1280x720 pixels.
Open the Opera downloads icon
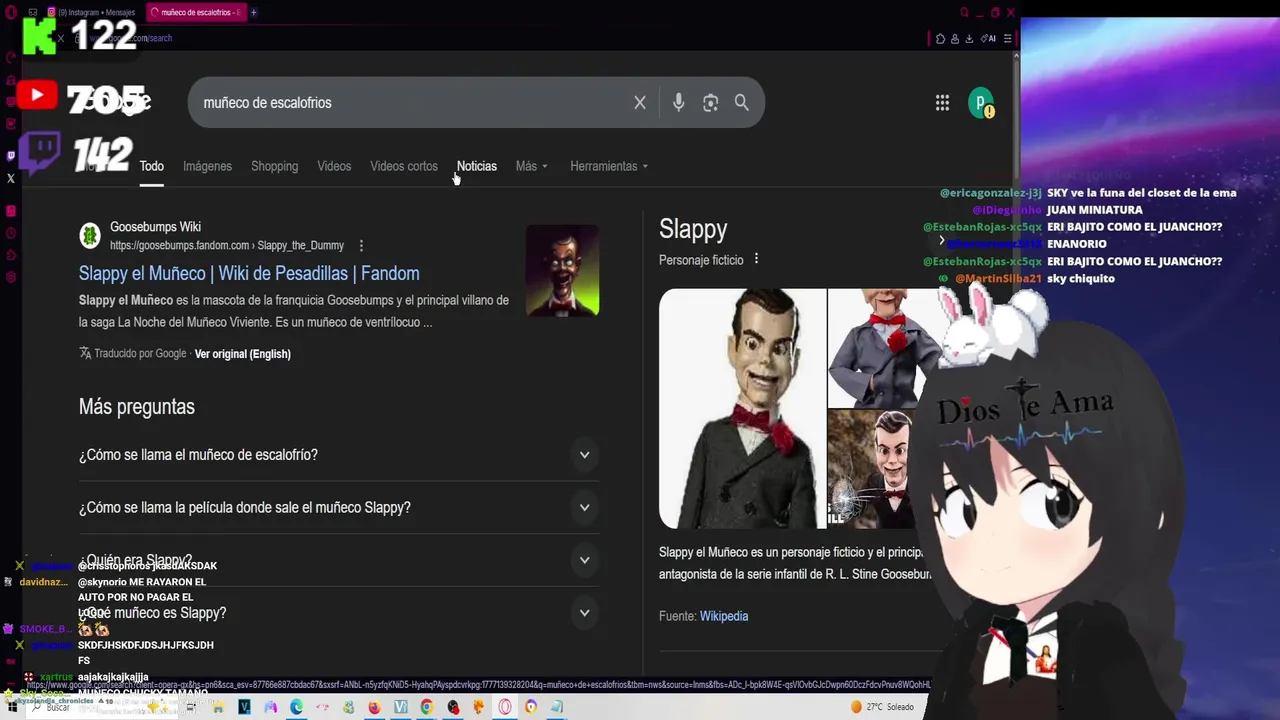[968, 39]
